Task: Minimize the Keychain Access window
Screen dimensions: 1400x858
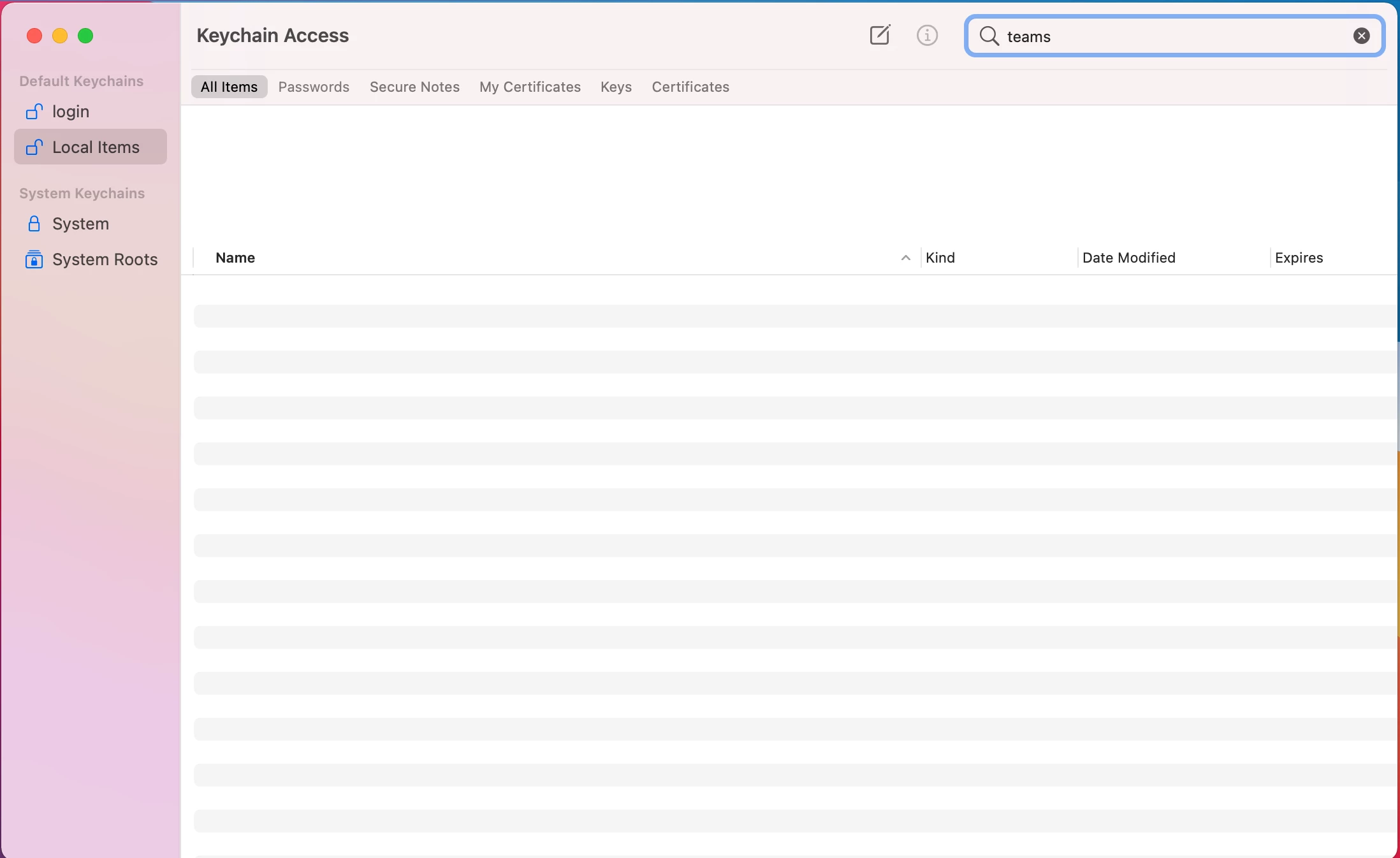Action: (x=60, y=36)
